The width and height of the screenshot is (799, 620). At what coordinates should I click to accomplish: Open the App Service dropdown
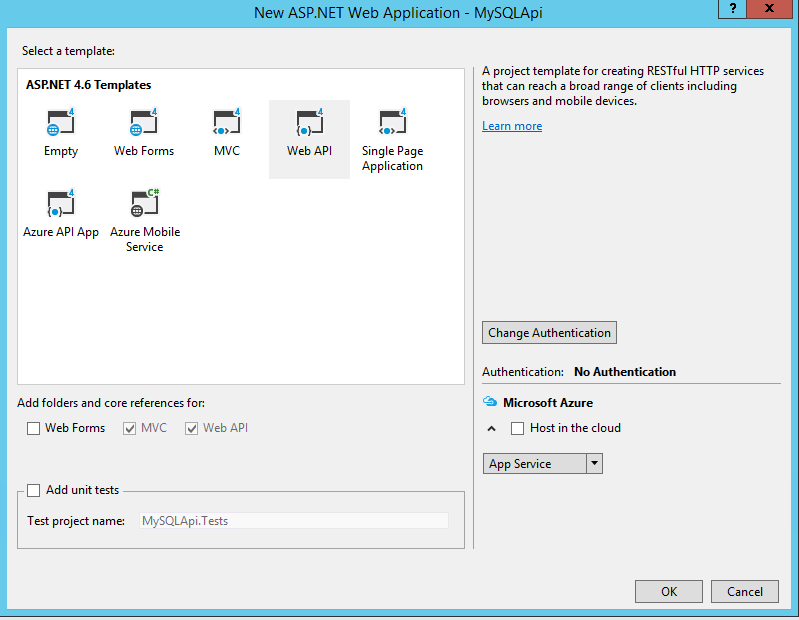594,464
